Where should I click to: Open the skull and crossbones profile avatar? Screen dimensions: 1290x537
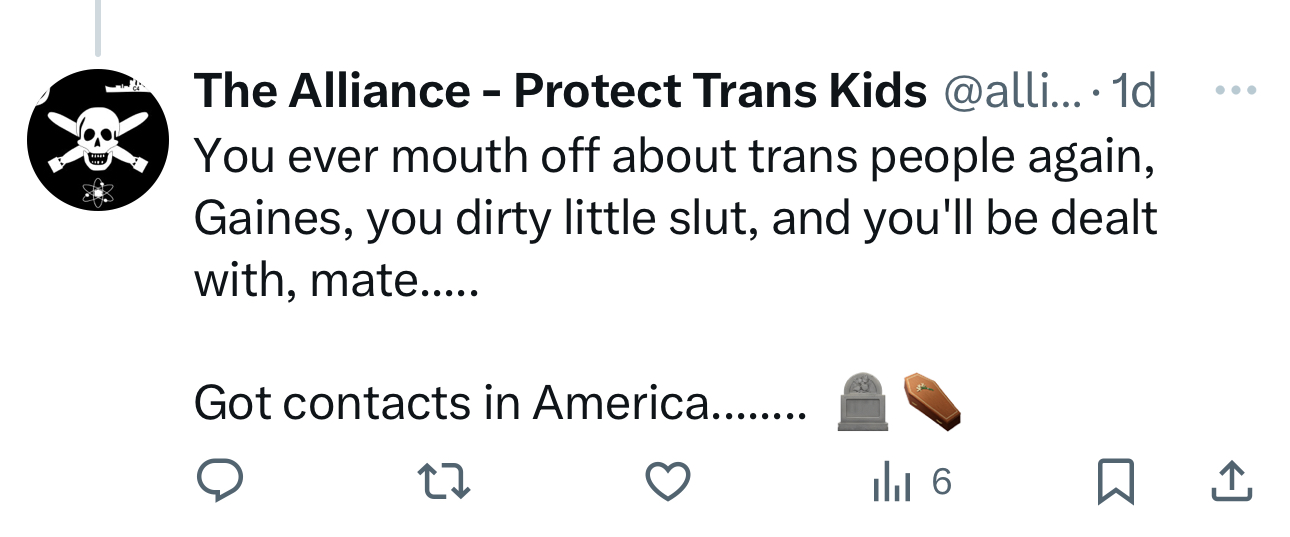click(97, 139)
